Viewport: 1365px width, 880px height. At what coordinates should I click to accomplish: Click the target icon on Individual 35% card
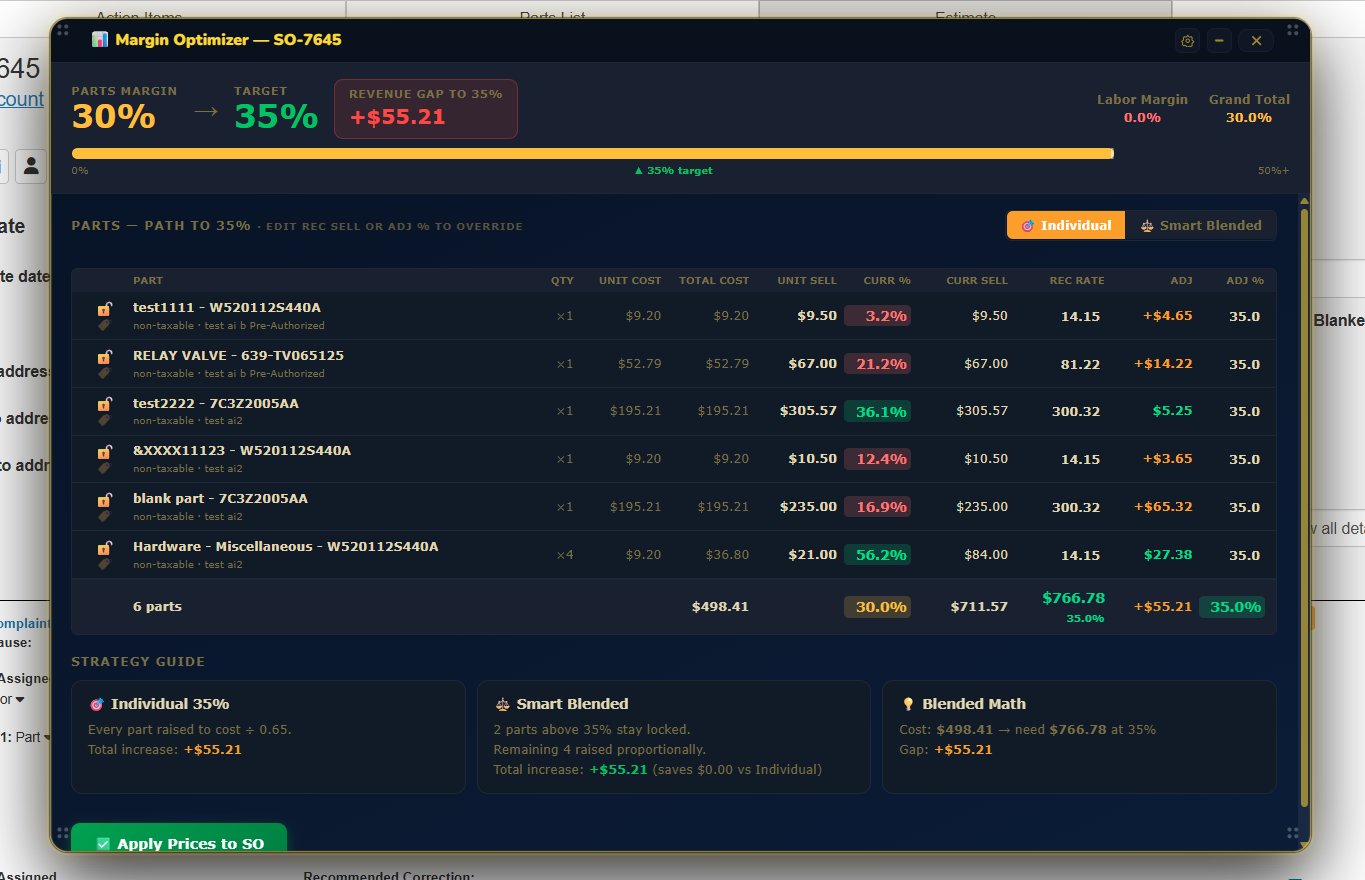(x=97, y=704)
